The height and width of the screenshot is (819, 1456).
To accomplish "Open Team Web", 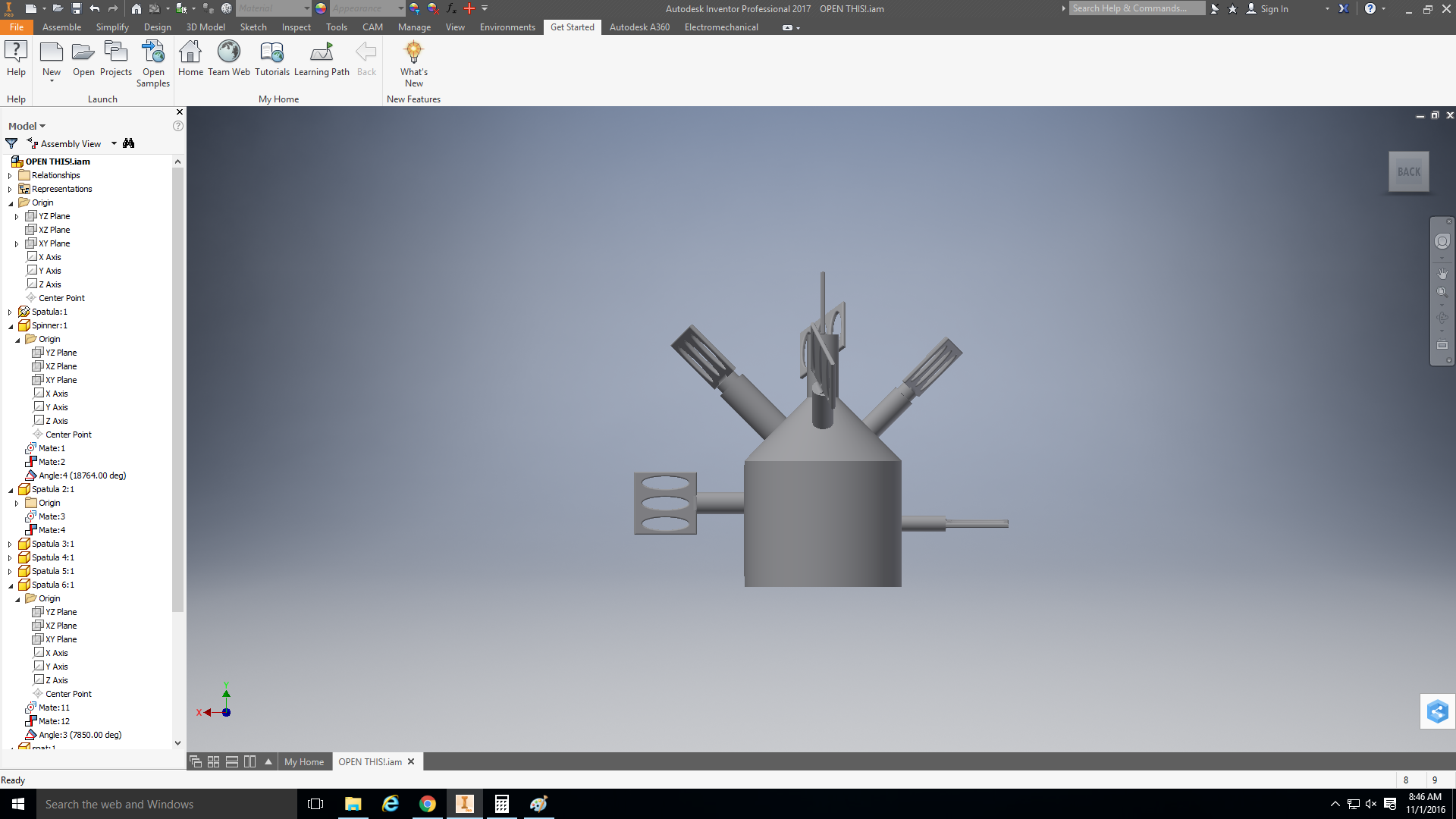I will (229, 59).
